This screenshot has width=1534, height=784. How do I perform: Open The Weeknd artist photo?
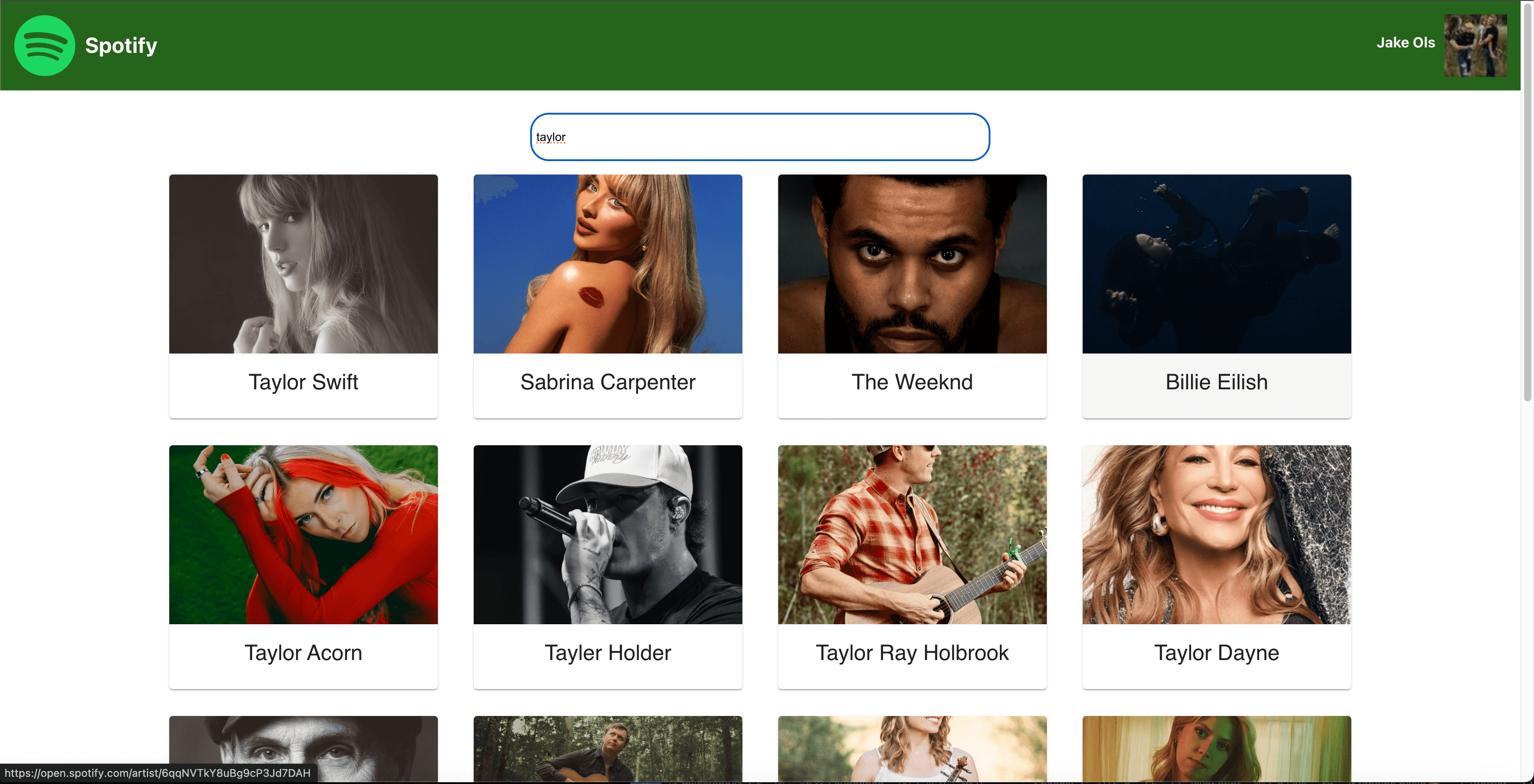[912, 264]
